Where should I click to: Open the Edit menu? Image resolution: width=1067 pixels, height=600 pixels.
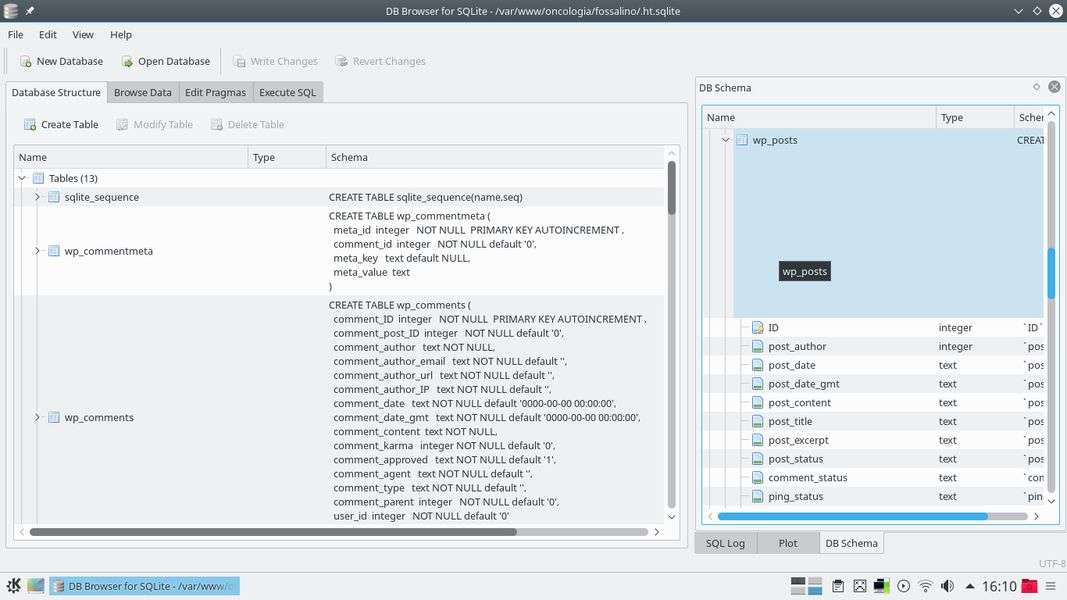[47, 34]
